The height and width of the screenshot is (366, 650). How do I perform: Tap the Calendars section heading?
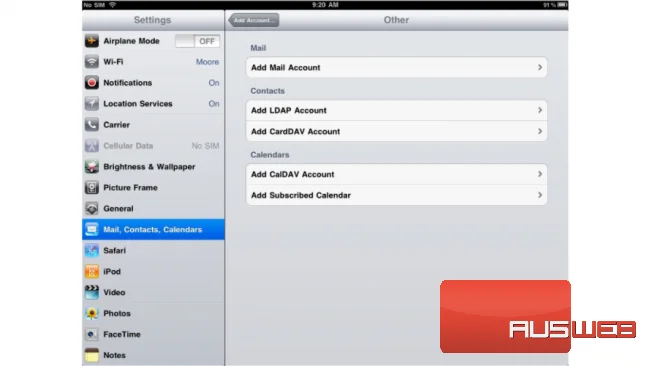[270, 155]
